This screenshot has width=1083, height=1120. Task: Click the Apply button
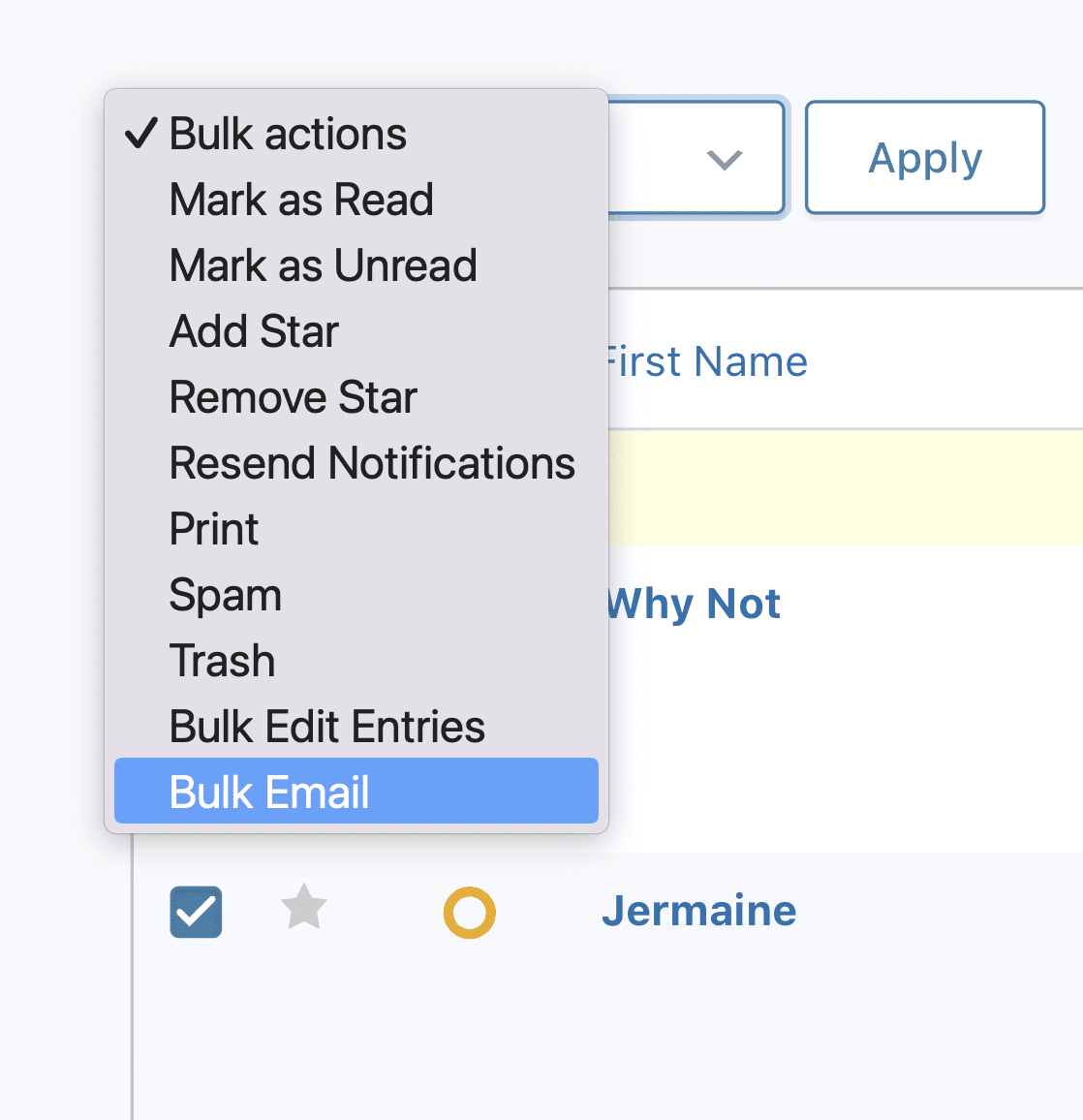tap(923, 157)
